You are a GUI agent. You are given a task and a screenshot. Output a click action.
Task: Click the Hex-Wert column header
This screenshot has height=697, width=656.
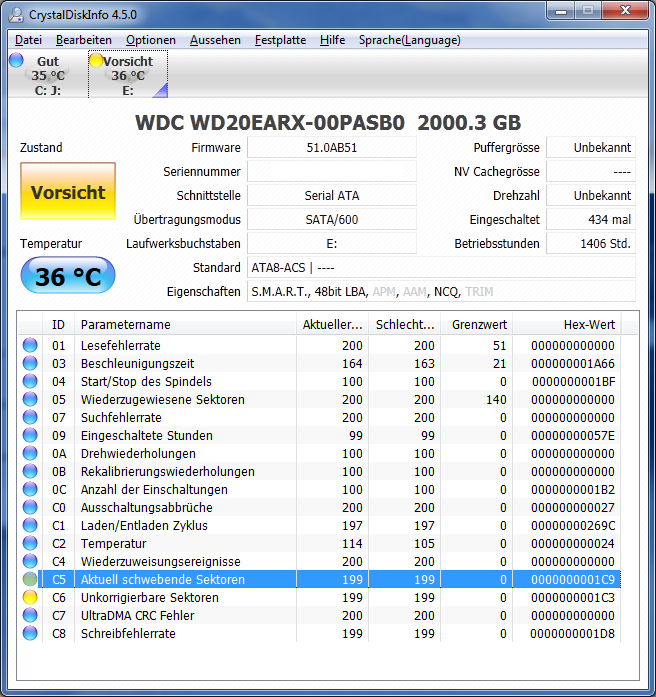click(x=567, y=324)
